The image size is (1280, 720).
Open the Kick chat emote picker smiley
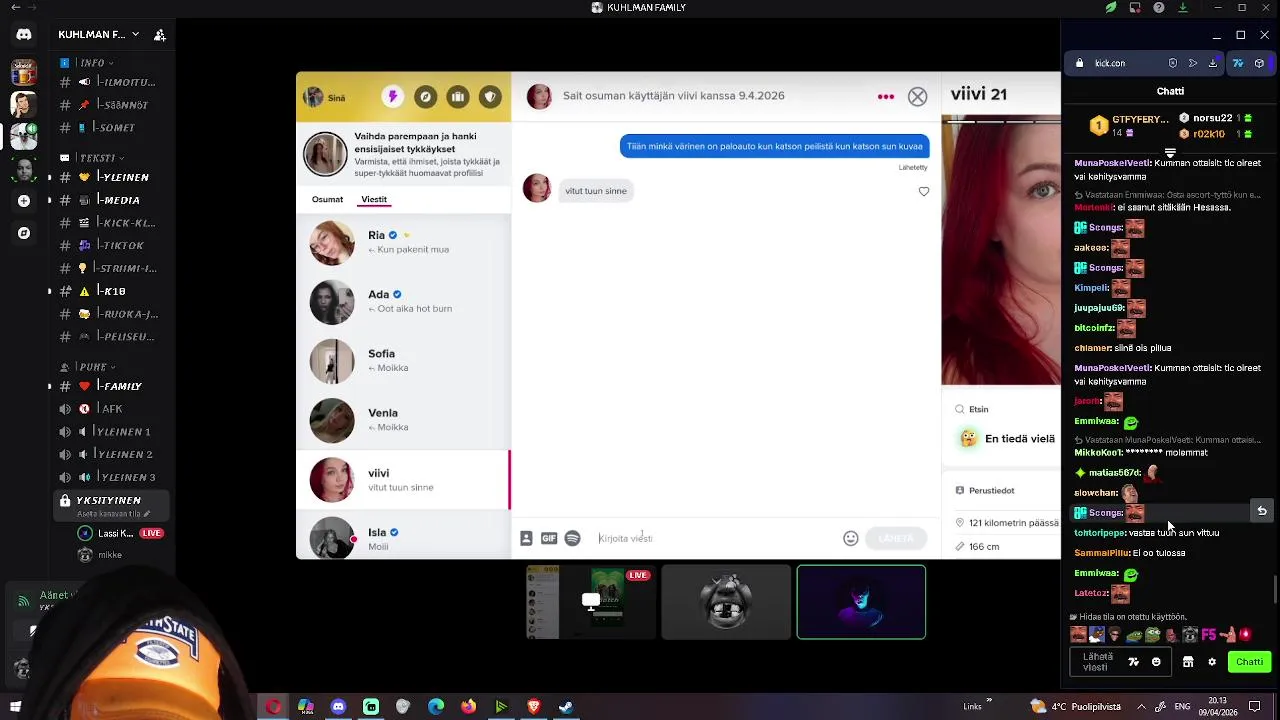pos(1156,662)
